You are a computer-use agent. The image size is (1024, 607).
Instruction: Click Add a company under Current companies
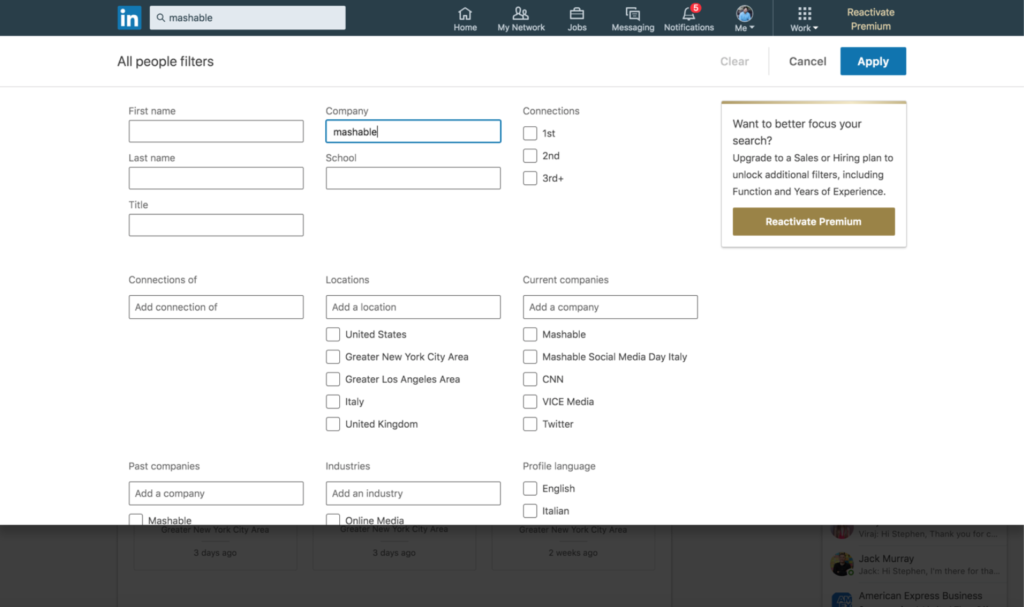coord(610,307)
